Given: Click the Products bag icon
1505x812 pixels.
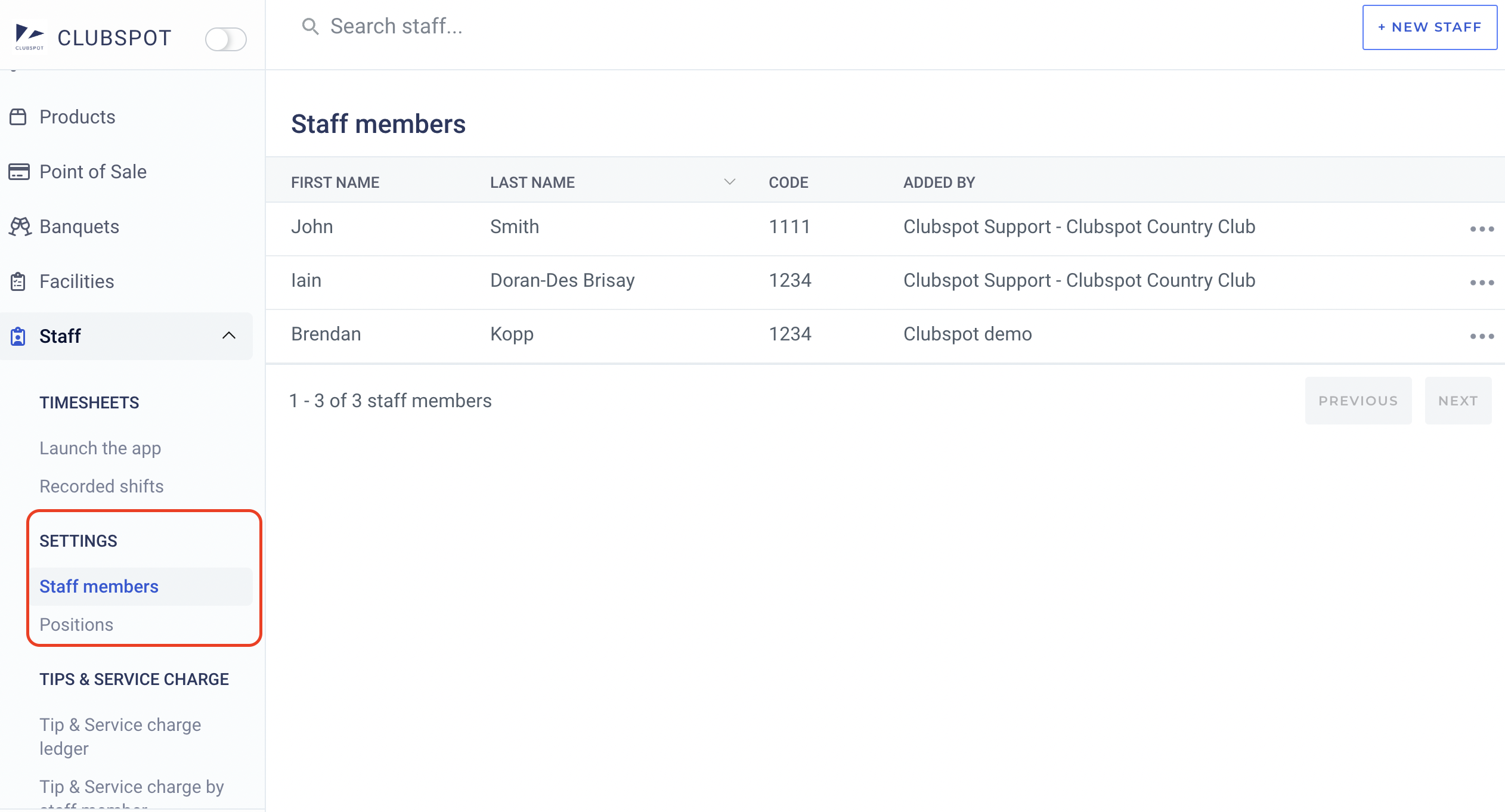Looking at the screenshot, I should tap(18, 117).
